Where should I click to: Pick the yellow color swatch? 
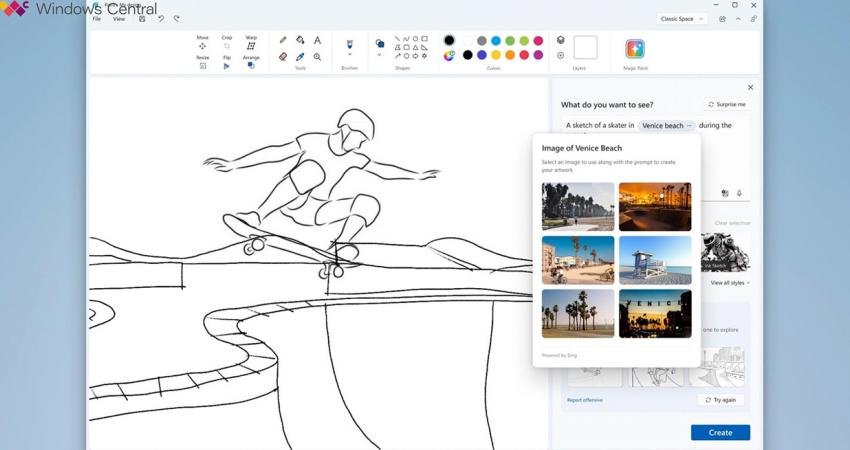tap(496, 55)
